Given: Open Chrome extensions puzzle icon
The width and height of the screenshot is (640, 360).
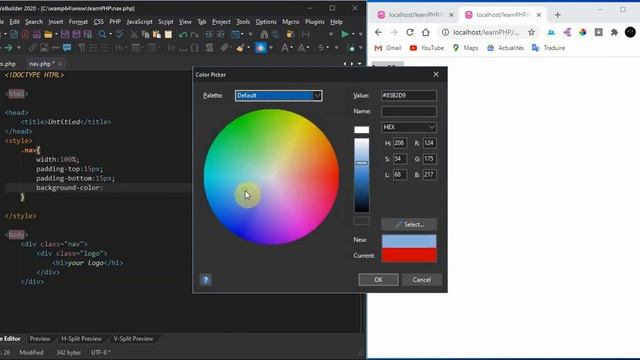Looking at the screenshot, I should point(614,32).
